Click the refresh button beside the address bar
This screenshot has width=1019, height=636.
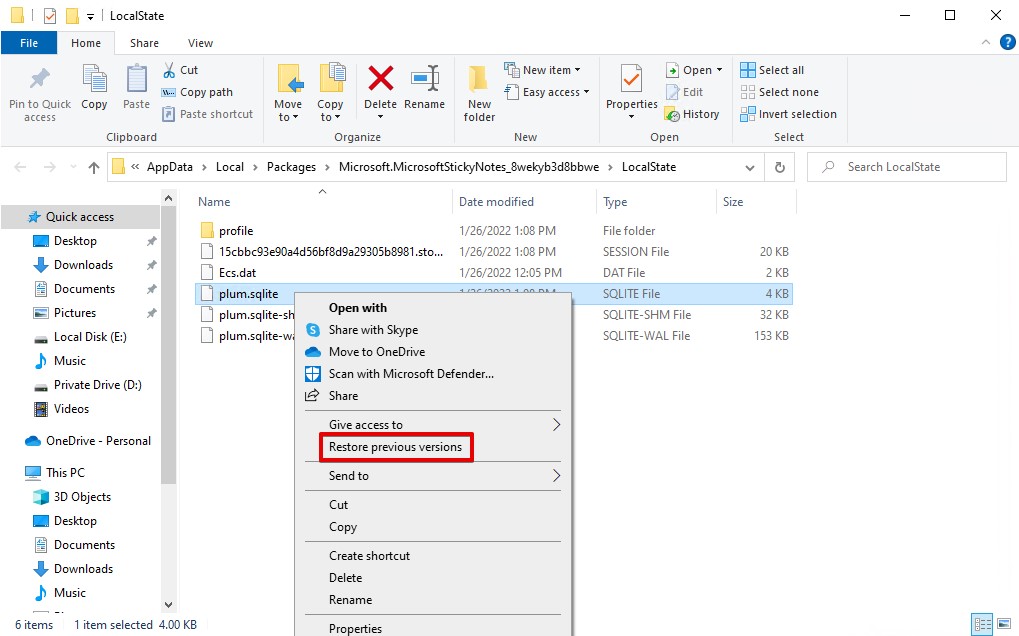[780, 167]
